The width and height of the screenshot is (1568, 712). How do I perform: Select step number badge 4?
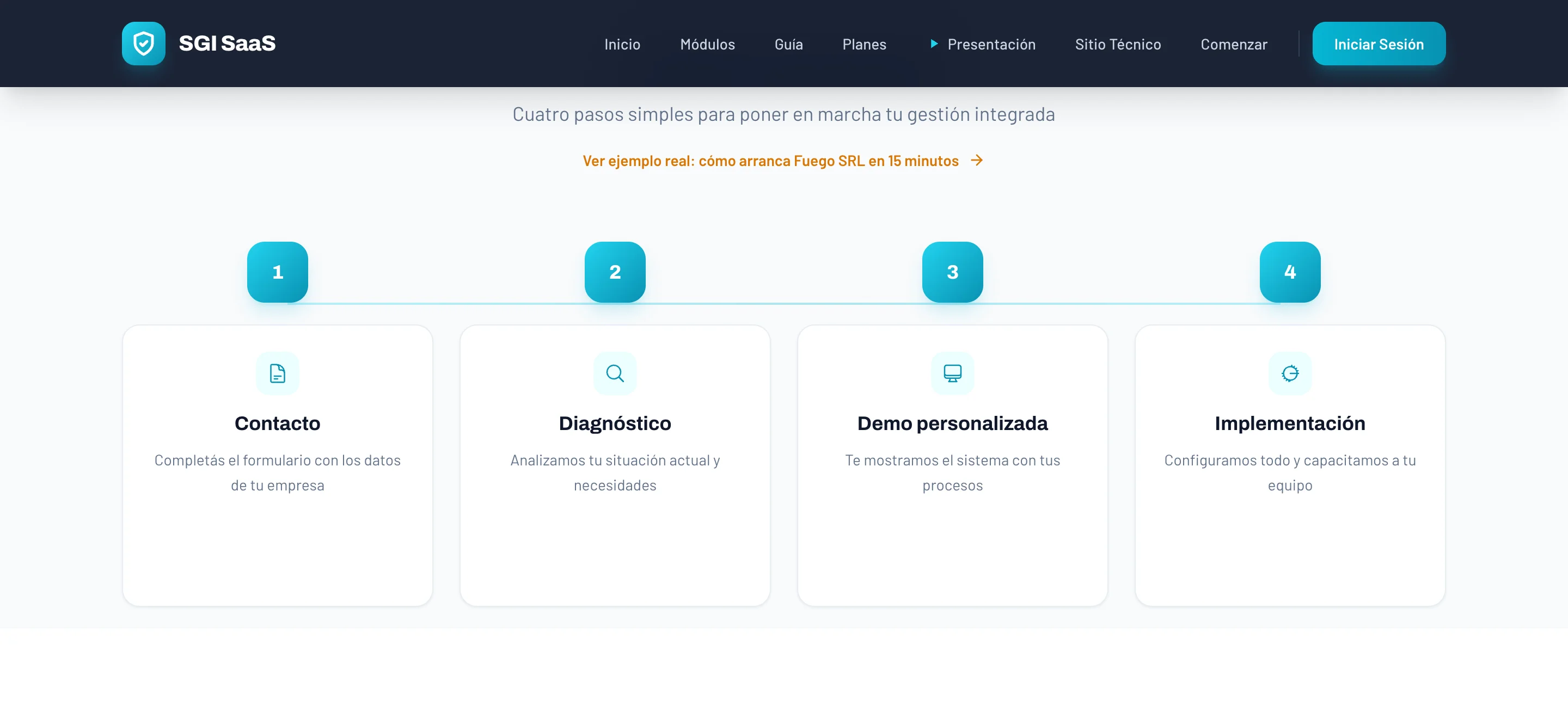pyautogui.click(x=1290, y=272)
